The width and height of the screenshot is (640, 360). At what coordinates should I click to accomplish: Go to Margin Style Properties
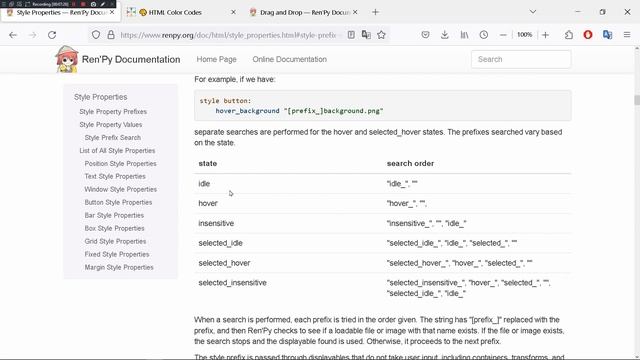pyautogui.click(x=119, y=267)
